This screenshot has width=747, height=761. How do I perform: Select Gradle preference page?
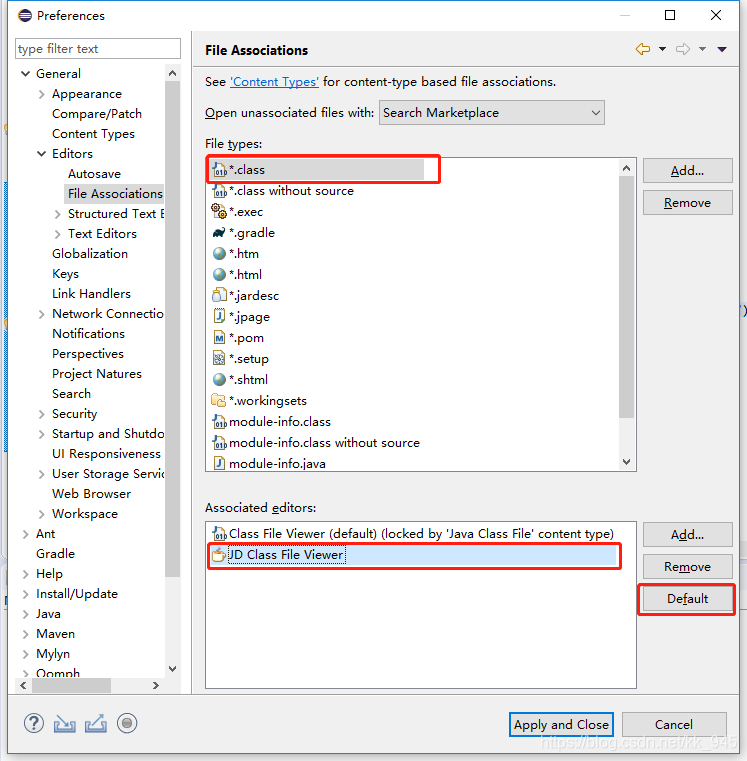pos(55,554)
